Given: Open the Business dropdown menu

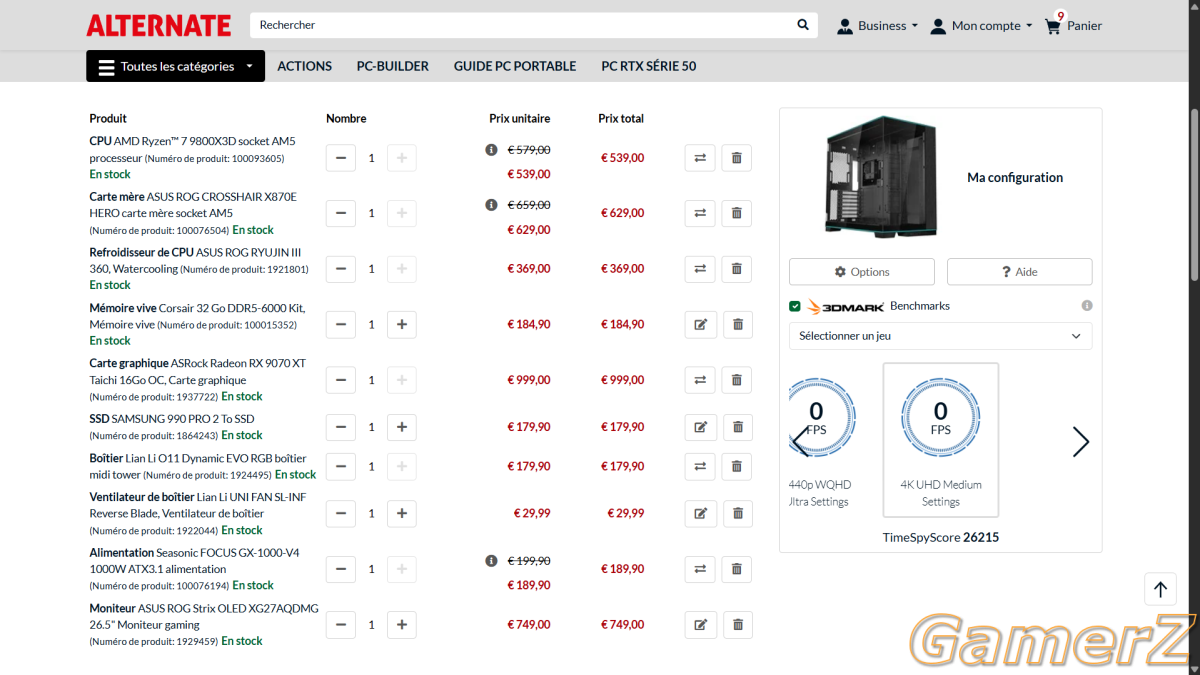Looking at the screenshot, I should click(x=877, y=26).
